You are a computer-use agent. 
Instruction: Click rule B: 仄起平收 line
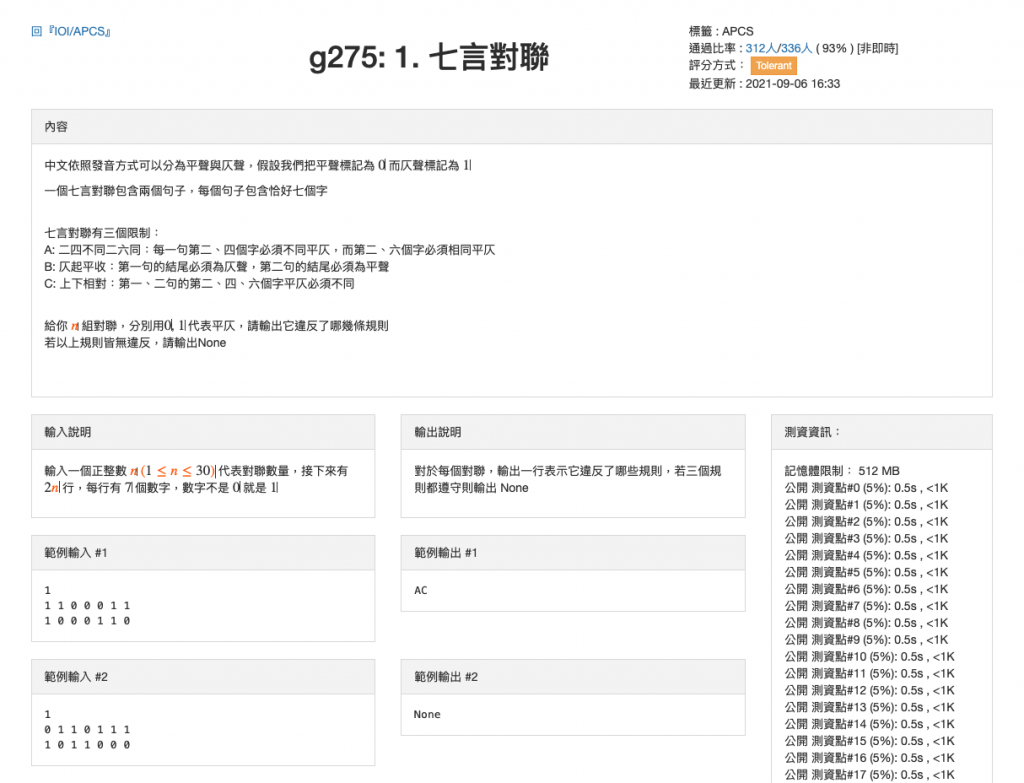(x=217, y=267)
